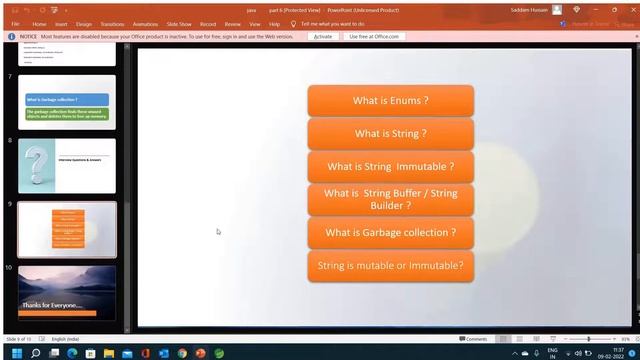Click the Slide 9 of 13 status indicator
640x360 pixels.
(x=19, y=339)
